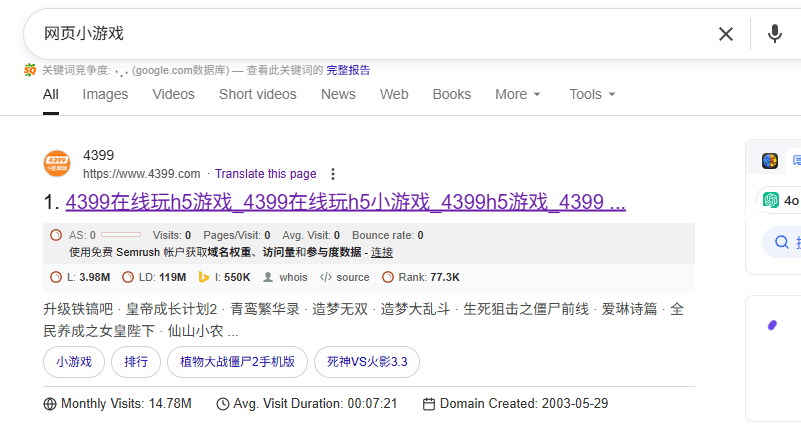Click the 连接 Semrush connect link
The height and width of the screenshot is (444, 801).
382,252
